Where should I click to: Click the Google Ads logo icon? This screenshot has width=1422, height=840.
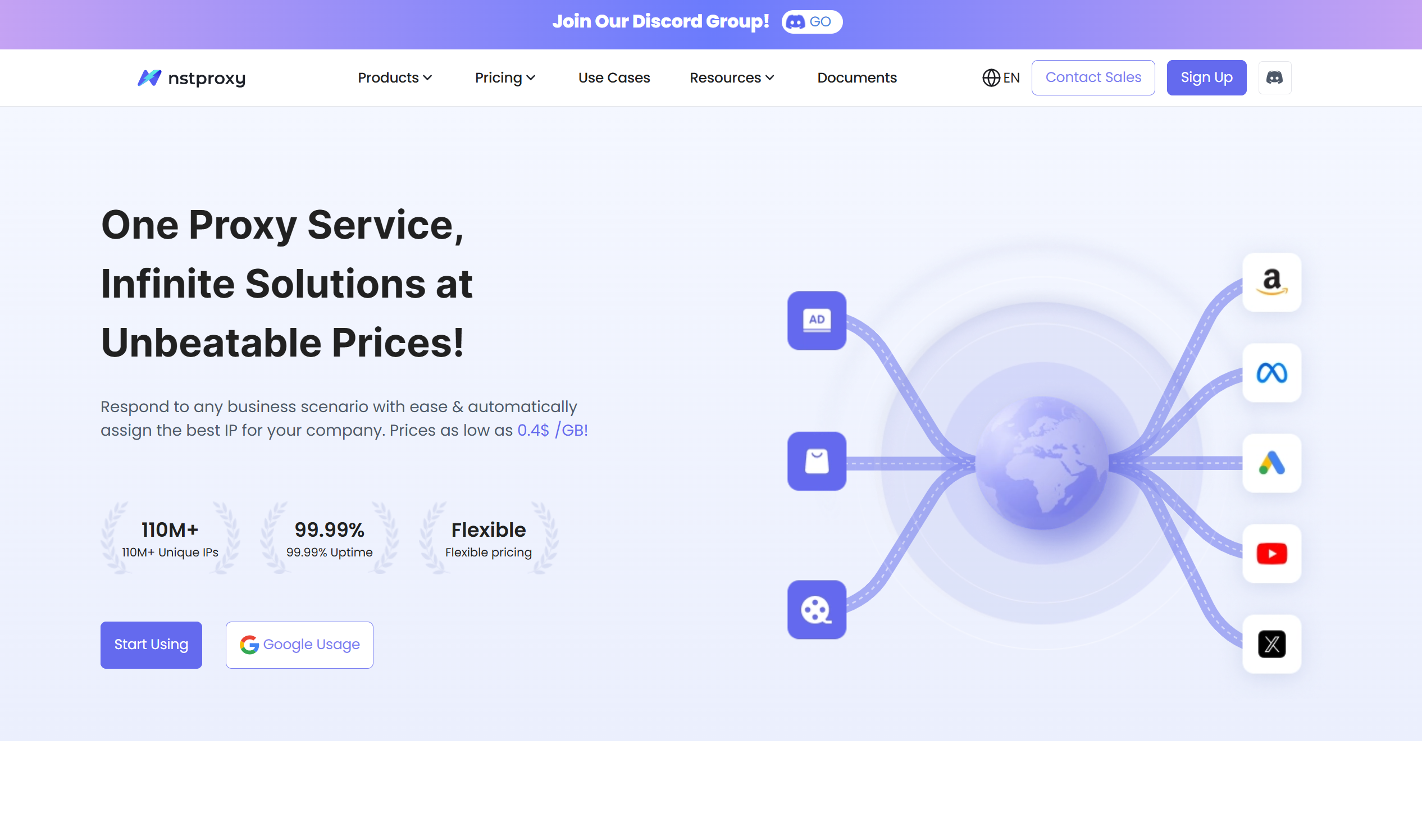click(x=1271, y=463)
